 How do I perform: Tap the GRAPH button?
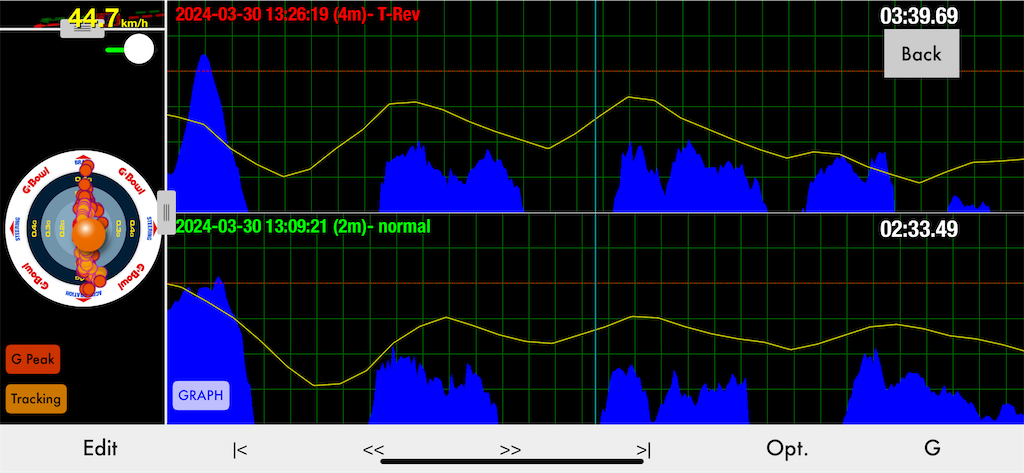point(200,395)
